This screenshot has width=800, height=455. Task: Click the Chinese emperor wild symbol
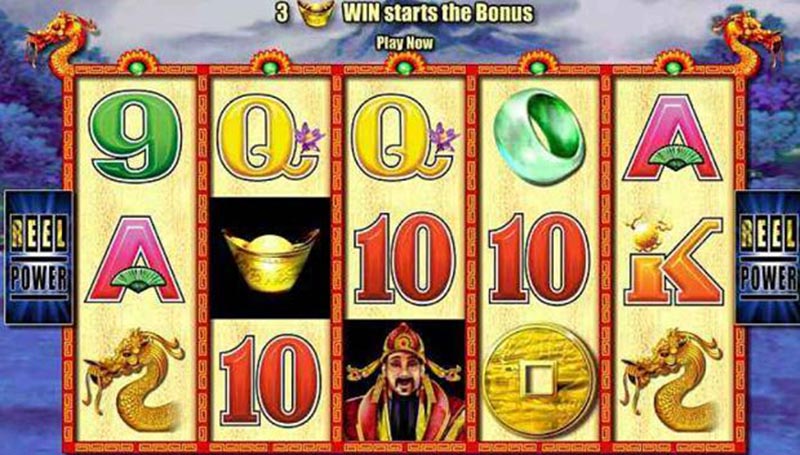(x=405, y=381)
